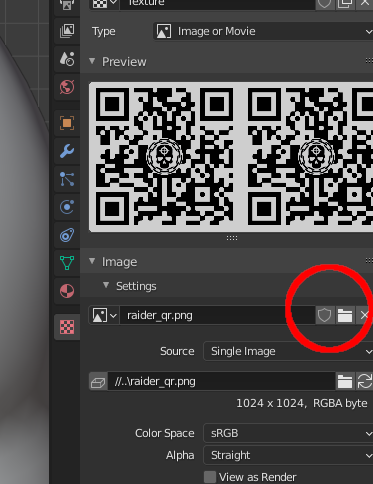The image size is (373, 484).
Task: Browse for file path with the folder icon
Action: coord(345,381)
